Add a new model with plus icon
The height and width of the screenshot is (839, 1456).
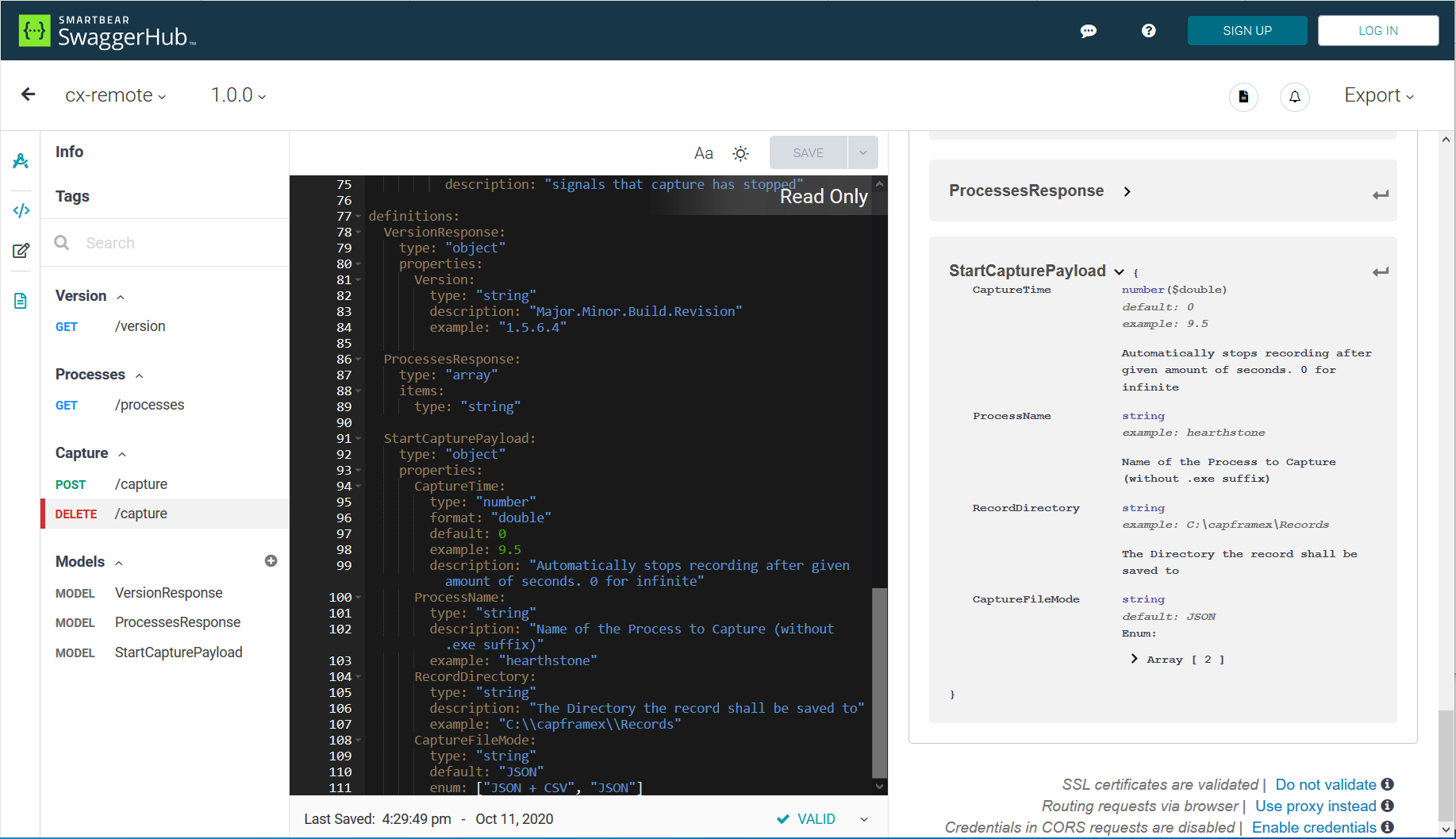271,561
